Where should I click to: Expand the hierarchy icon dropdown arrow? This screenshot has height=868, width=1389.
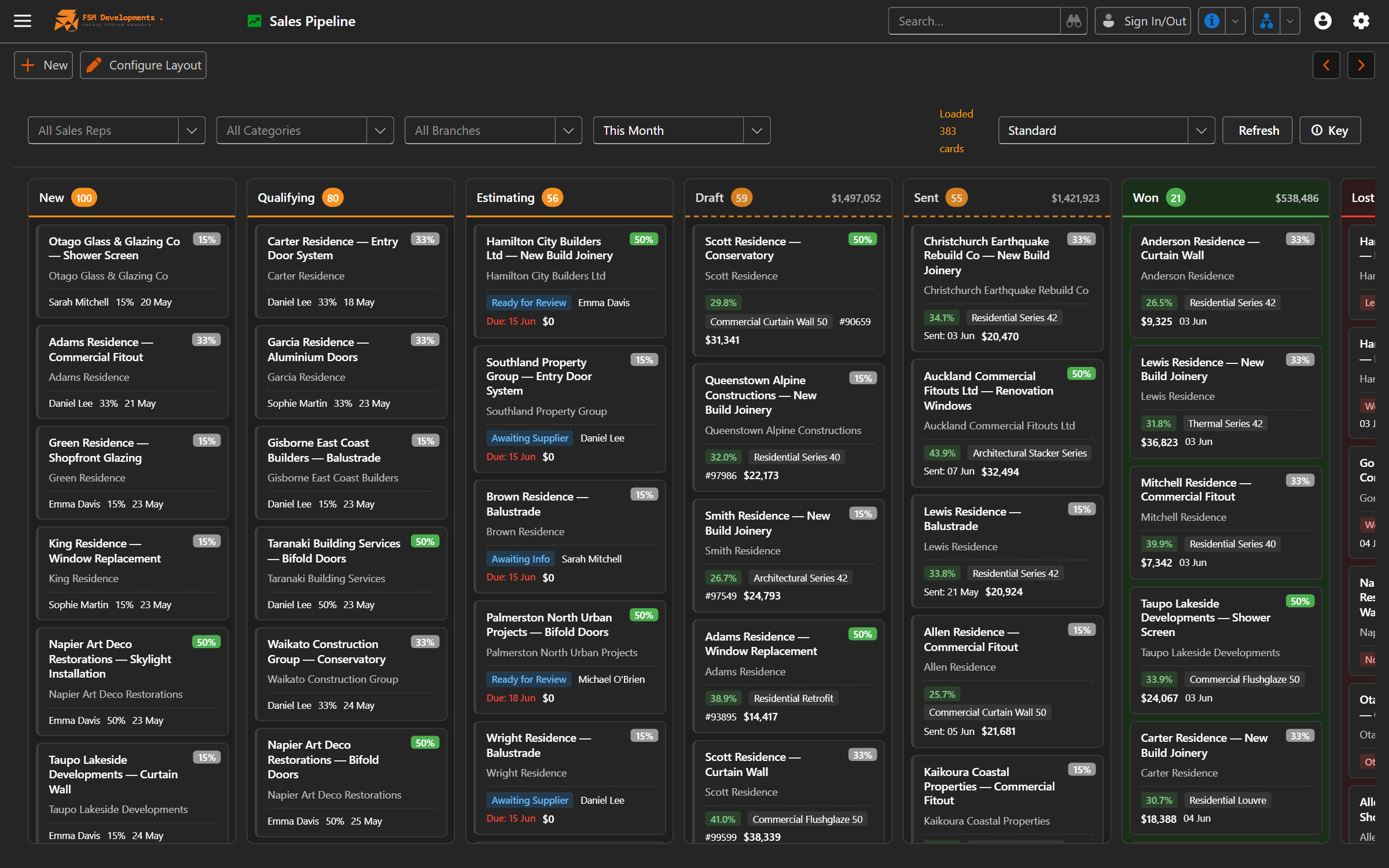coord(1290,21)
